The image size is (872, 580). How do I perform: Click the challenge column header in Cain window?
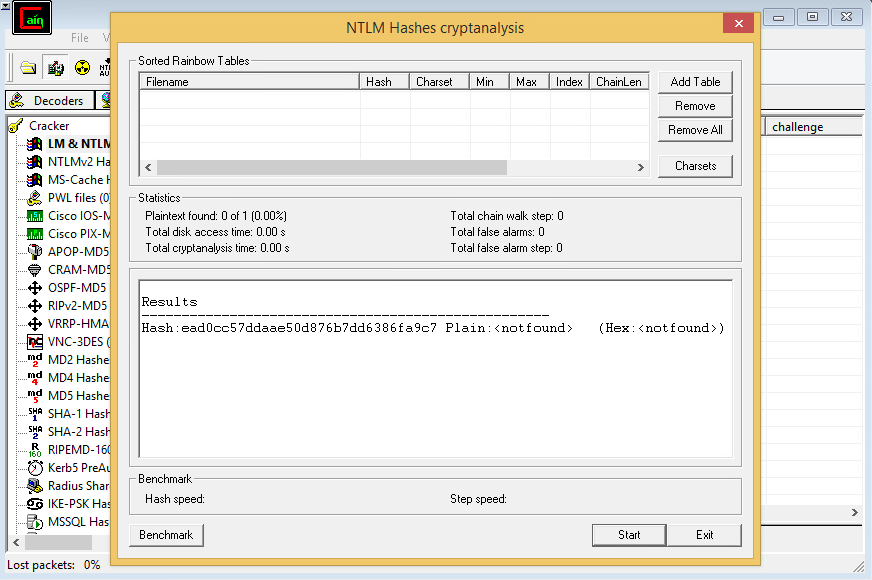pyautogui.click(x=814, y=127)
